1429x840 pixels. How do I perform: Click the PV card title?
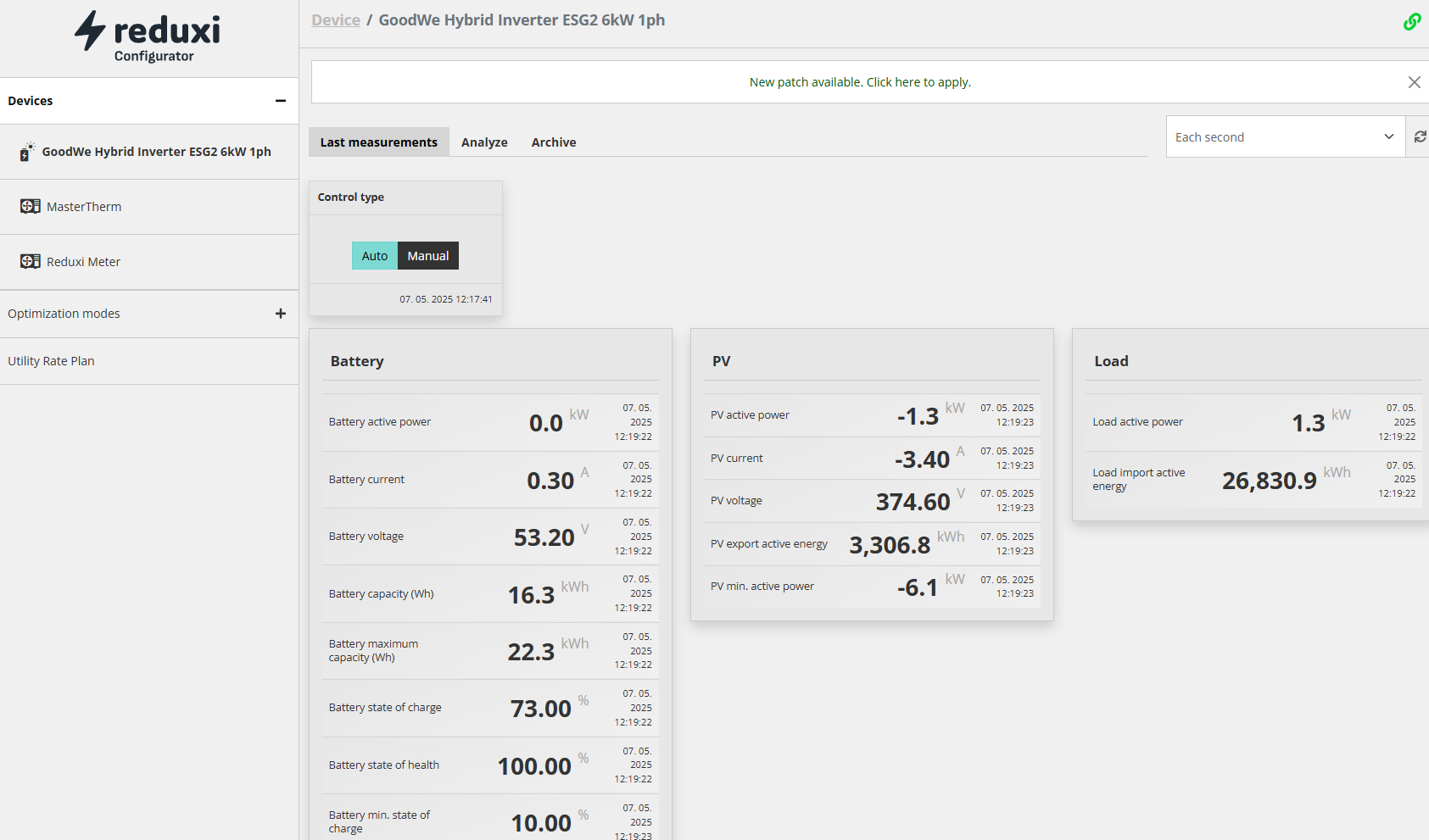click(721, 361)
